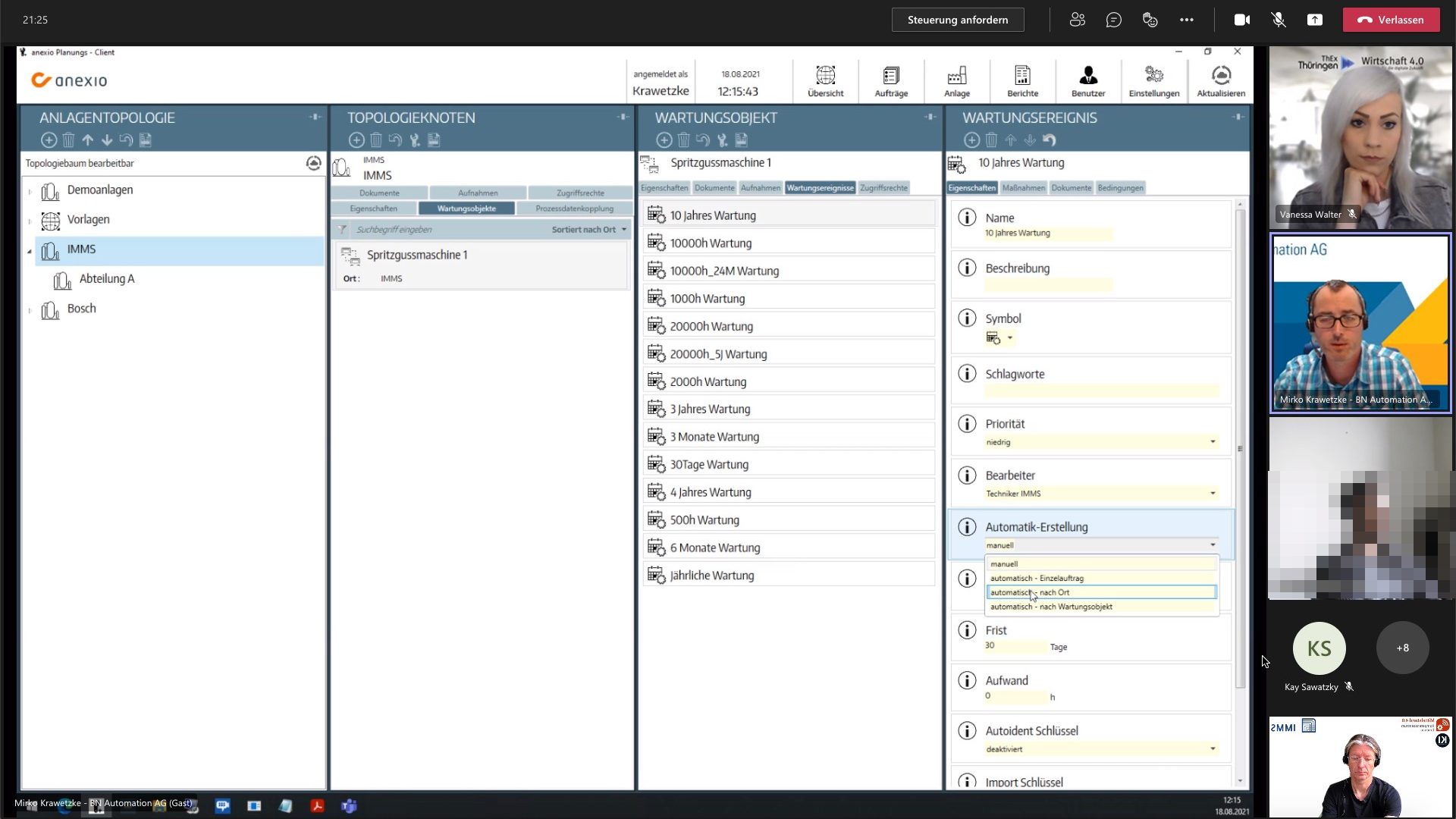Toggle microphone mute in Teams bar
This screenshot has height=819, width=1456.
1279,20
